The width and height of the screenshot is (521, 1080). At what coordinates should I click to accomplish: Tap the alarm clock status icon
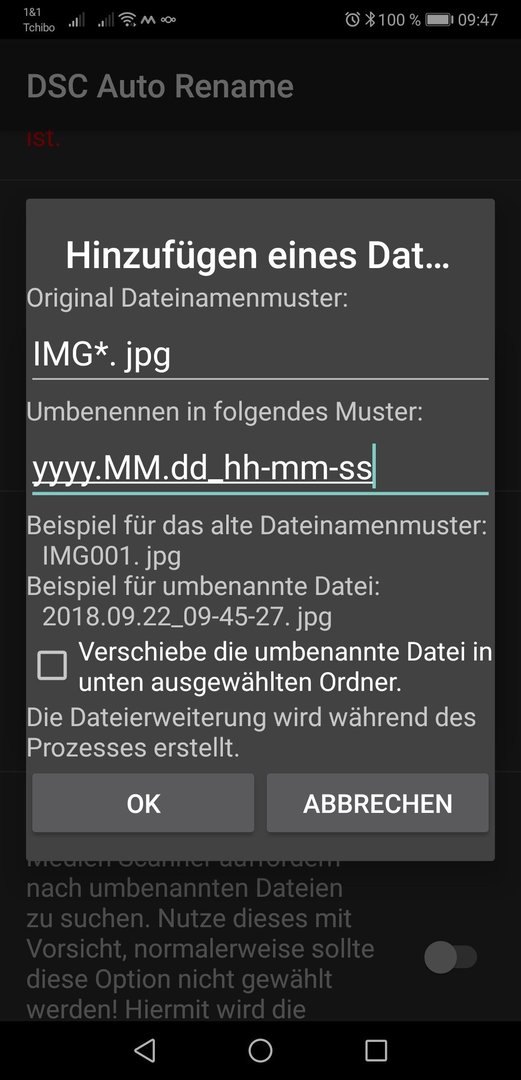[x=352, y=19]
